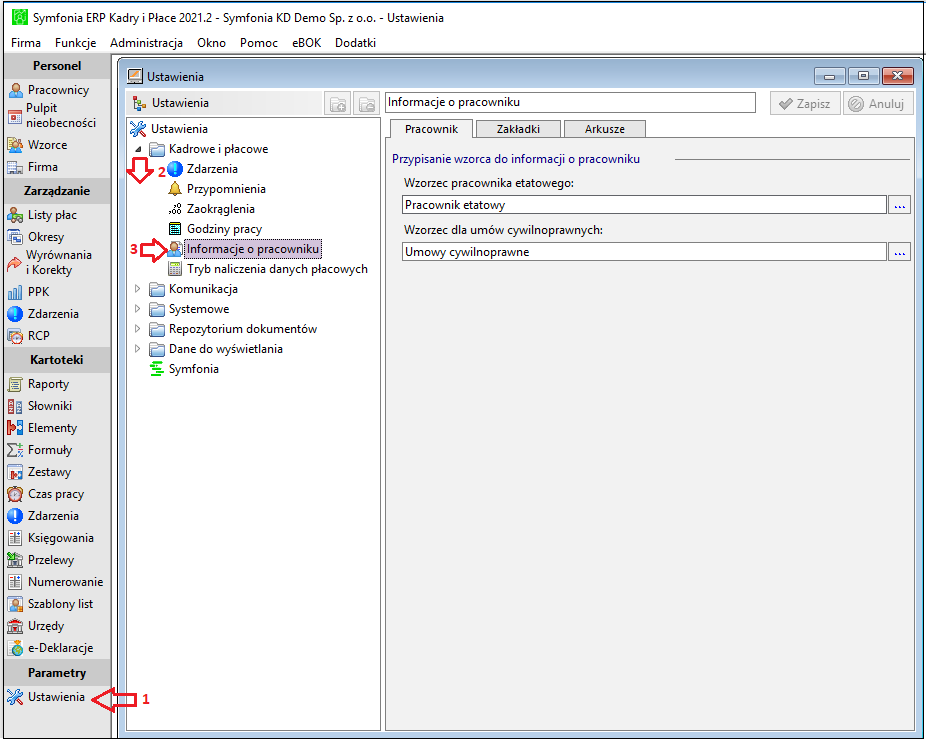Image resolution: width=926 pixels, height=741 pixels.
Task: Open Pulpit nieobecności
Action: click(x=52, y=116)
